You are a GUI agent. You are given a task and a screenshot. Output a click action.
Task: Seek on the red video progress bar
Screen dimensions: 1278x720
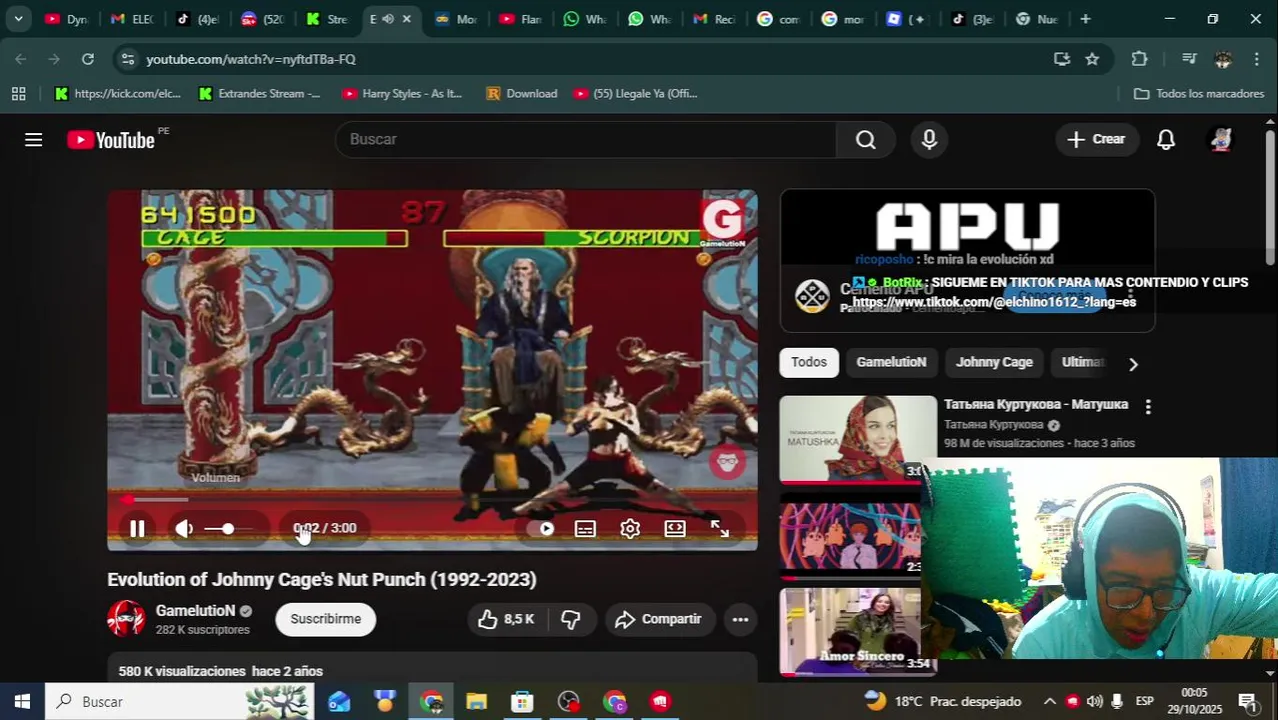432,499
